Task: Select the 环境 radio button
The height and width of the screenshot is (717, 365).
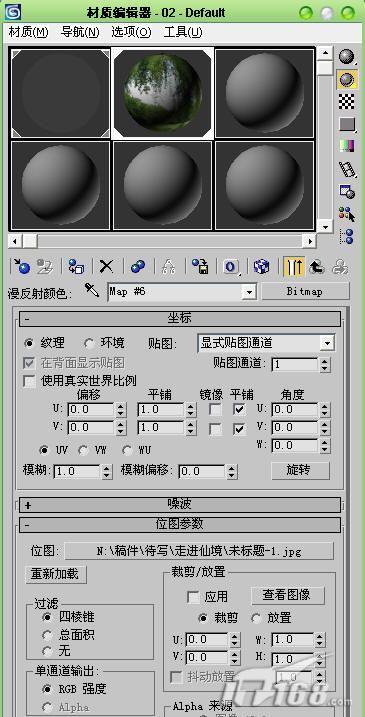Action: (89, 342)
